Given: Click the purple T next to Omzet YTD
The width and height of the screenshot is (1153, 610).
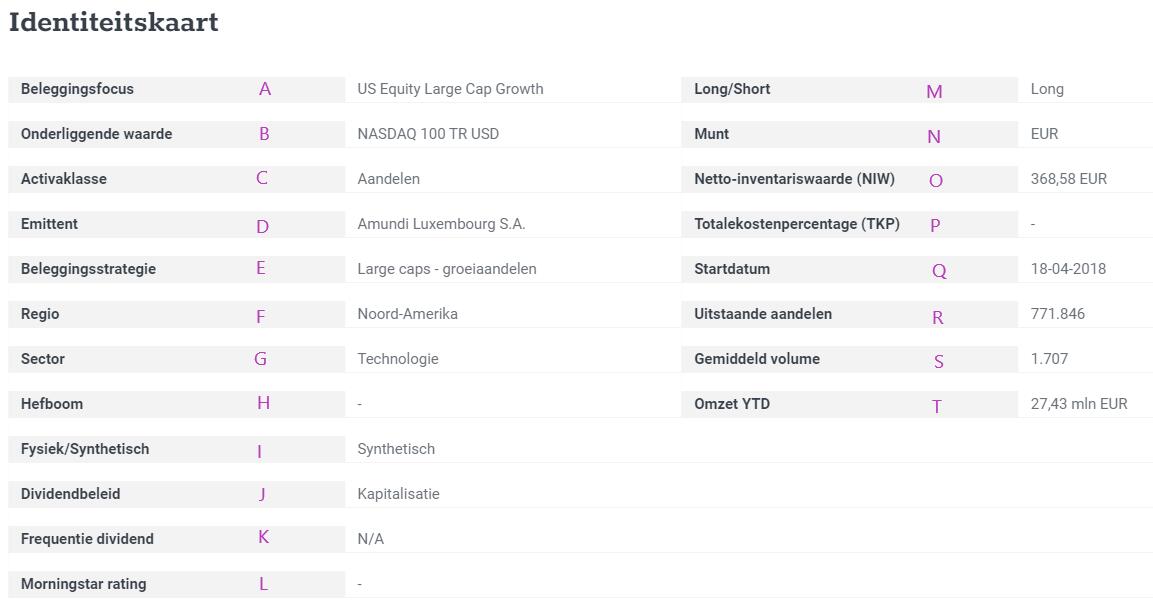Looking at the screenshot, I should (937, 406).
